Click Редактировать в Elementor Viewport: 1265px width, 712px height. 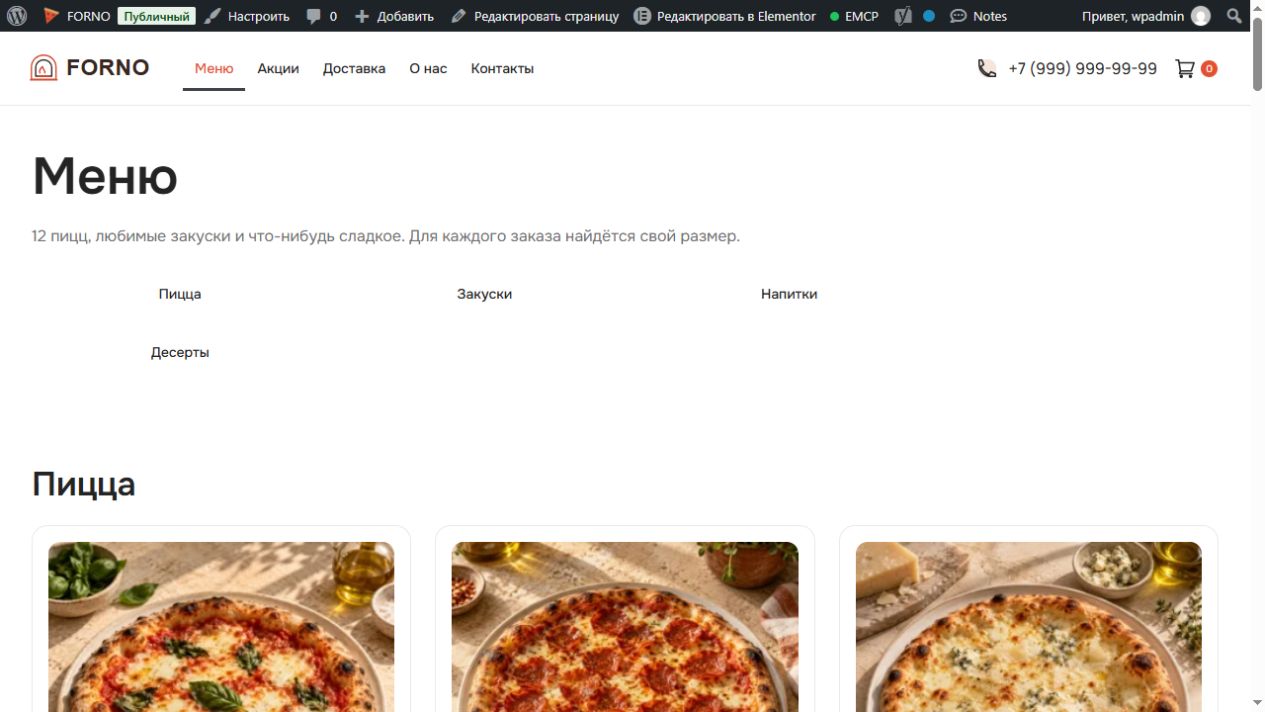(725, 16)
